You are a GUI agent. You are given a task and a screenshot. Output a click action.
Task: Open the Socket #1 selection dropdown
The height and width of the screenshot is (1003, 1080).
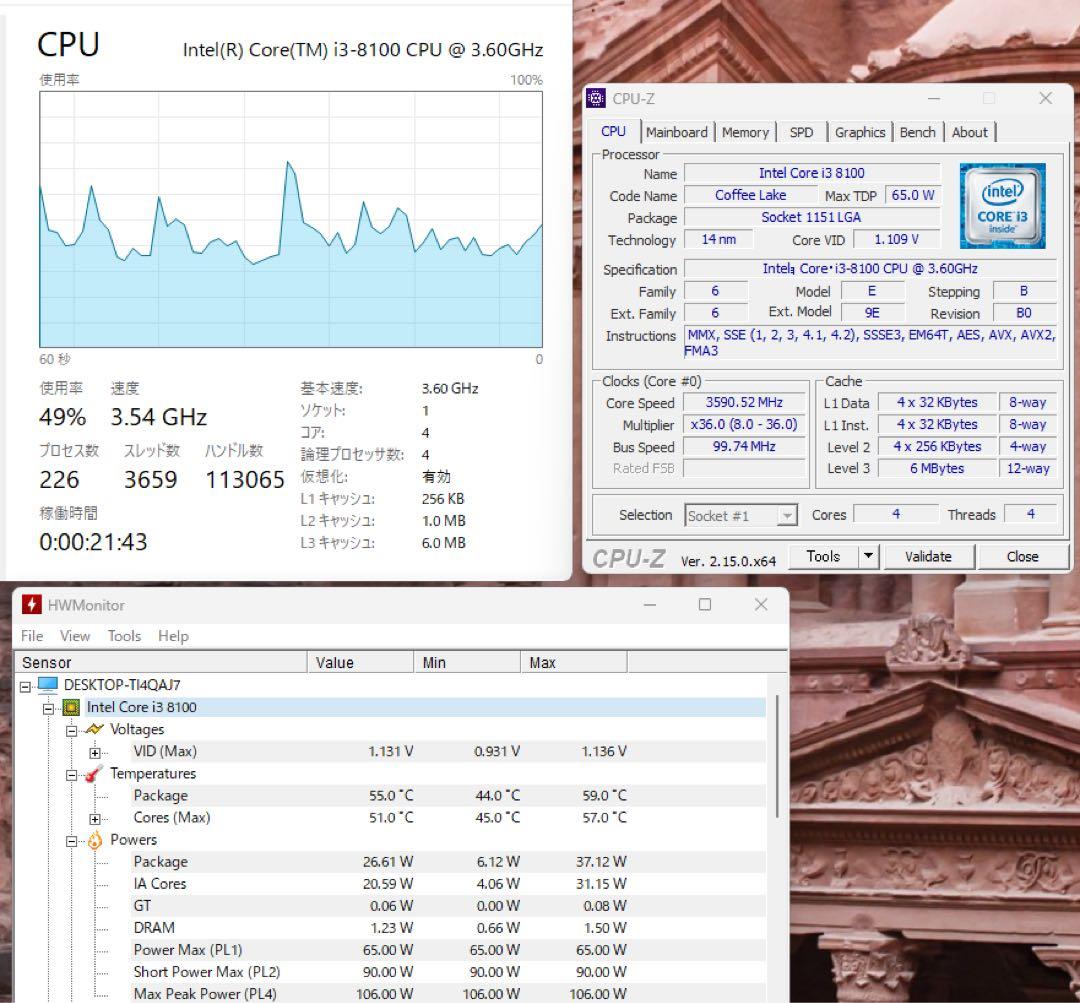click(788, 515)
